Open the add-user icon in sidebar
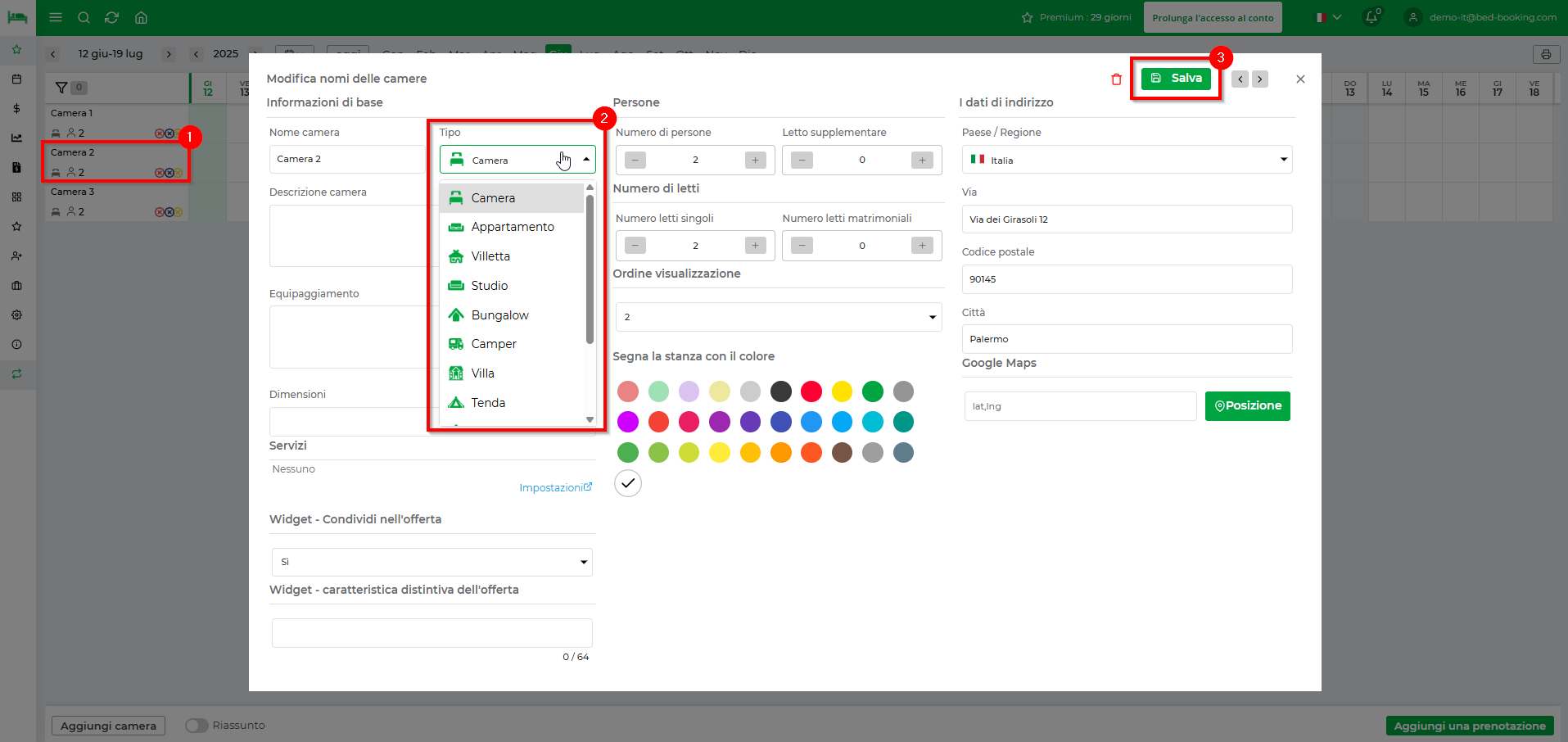Screen dimensions: 1568x742 click(x=16, y=256)
